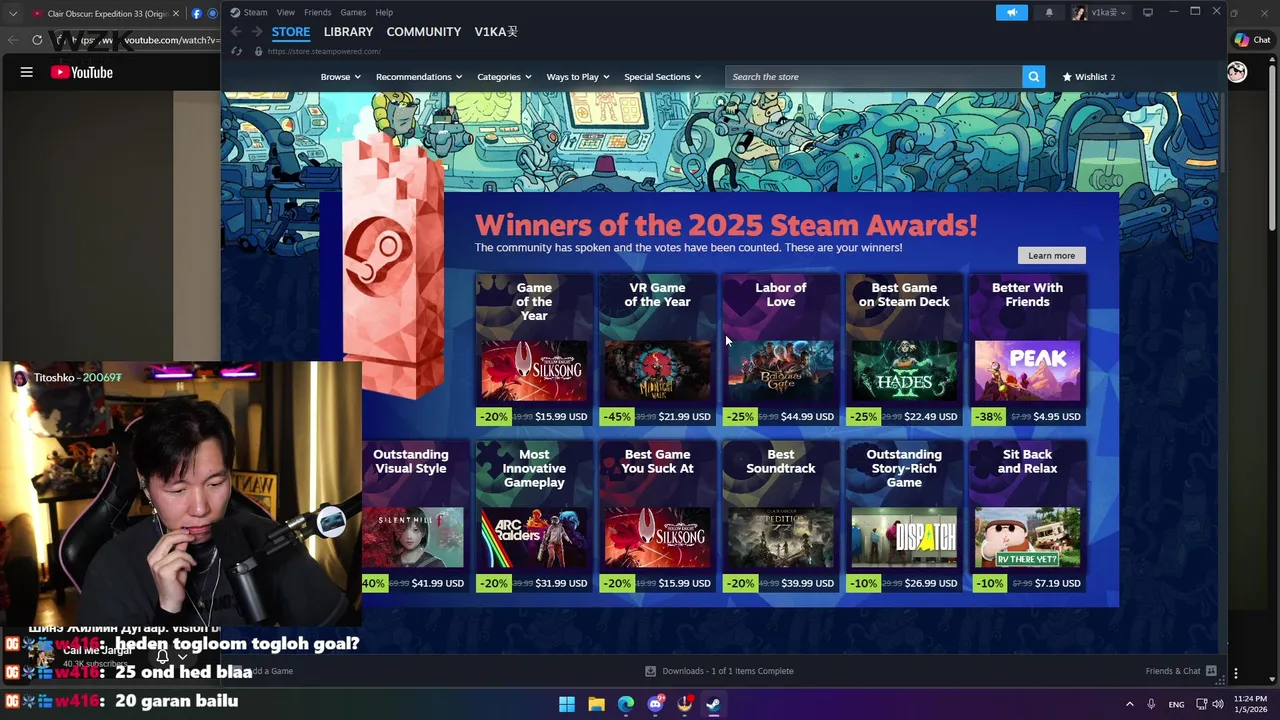Reload the browser page behind Steam
Image resolution: width=1280 pixels, height=720 pixels.
pyautogui.click(x=37, y=40)
